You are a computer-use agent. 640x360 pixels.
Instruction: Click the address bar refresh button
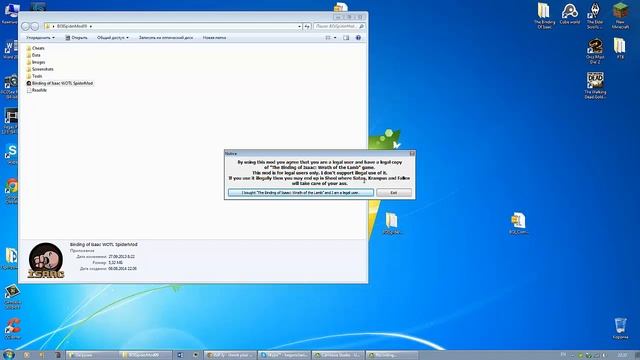307,26
